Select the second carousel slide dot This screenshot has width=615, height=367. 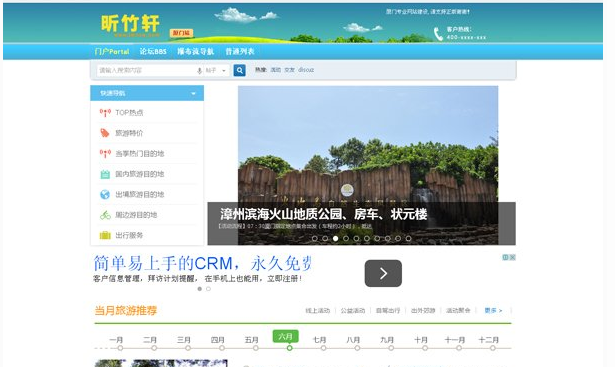(325, 238)
